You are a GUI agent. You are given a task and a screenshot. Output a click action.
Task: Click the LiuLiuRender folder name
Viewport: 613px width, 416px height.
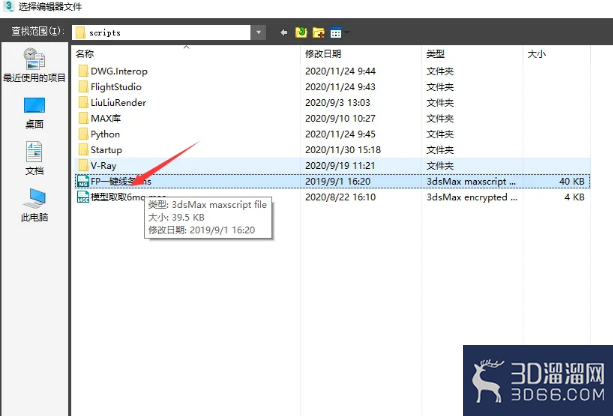(118, 102)
